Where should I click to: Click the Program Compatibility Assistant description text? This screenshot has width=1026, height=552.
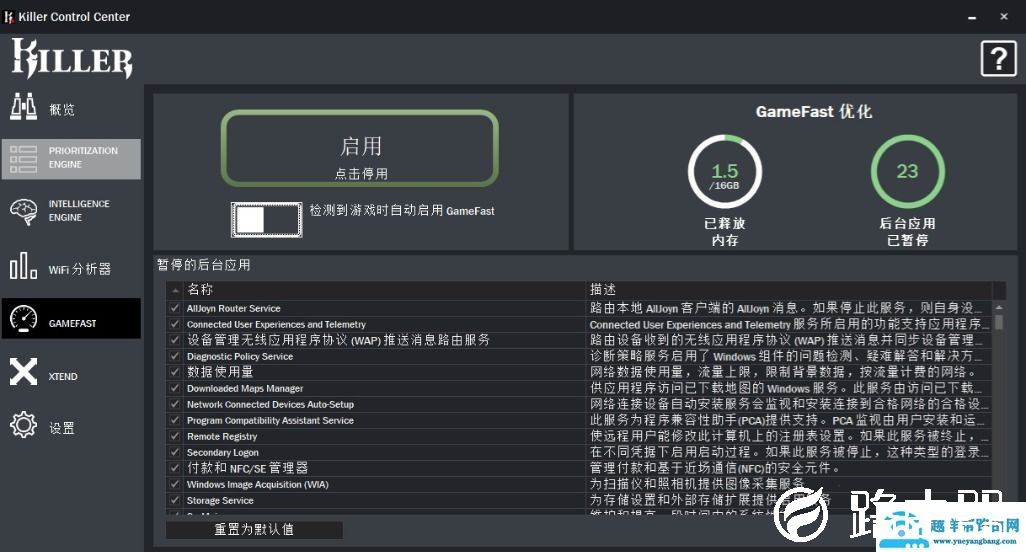(789, 420)
